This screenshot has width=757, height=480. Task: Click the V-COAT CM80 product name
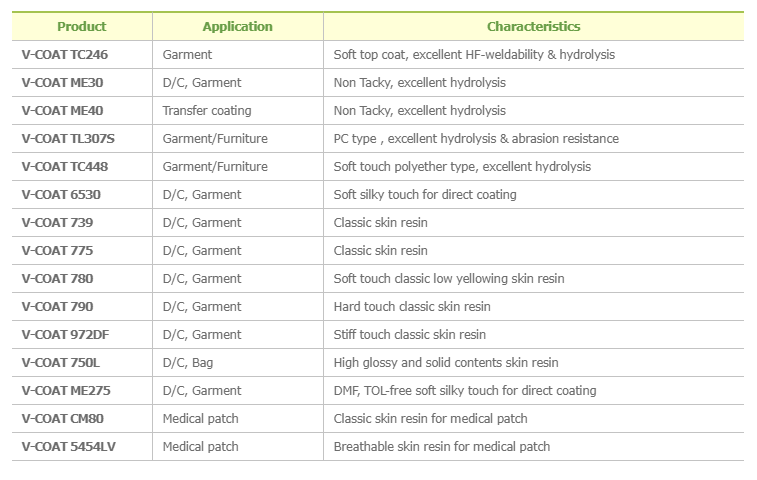coord(63,419)
